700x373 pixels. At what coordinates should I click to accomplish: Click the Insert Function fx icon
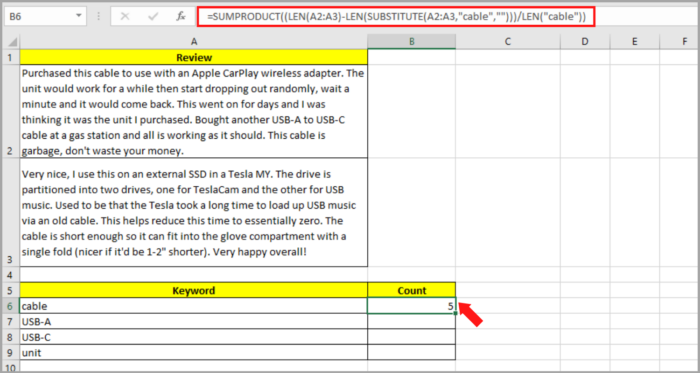click(180, 17)
